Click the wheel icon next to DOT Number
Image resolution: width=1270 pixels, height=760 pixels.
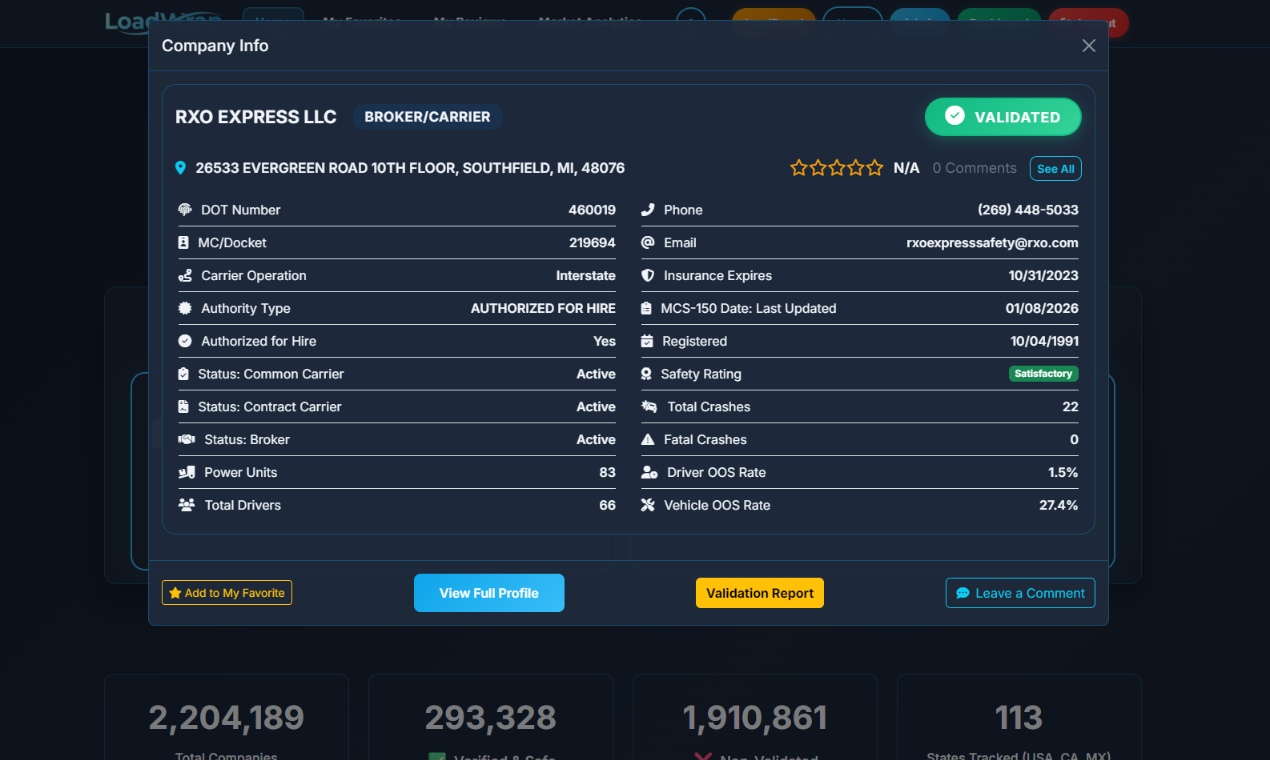tap(186, 209)
